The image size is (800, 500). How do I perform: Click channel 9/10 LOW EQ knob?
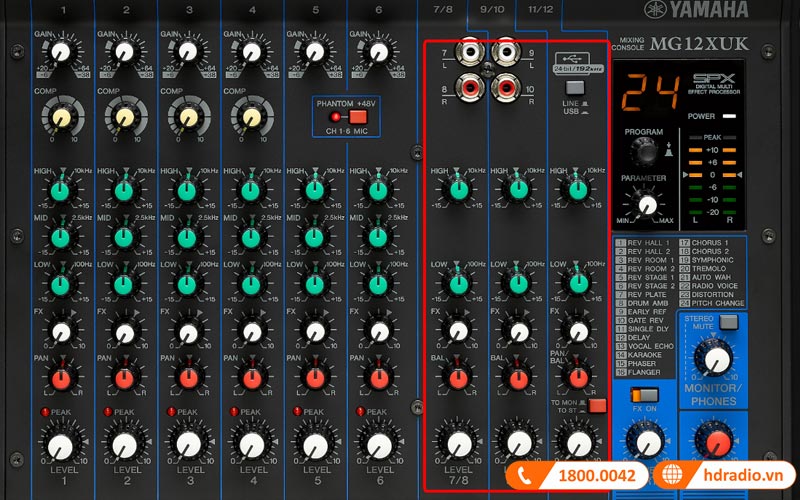(519, 285)
